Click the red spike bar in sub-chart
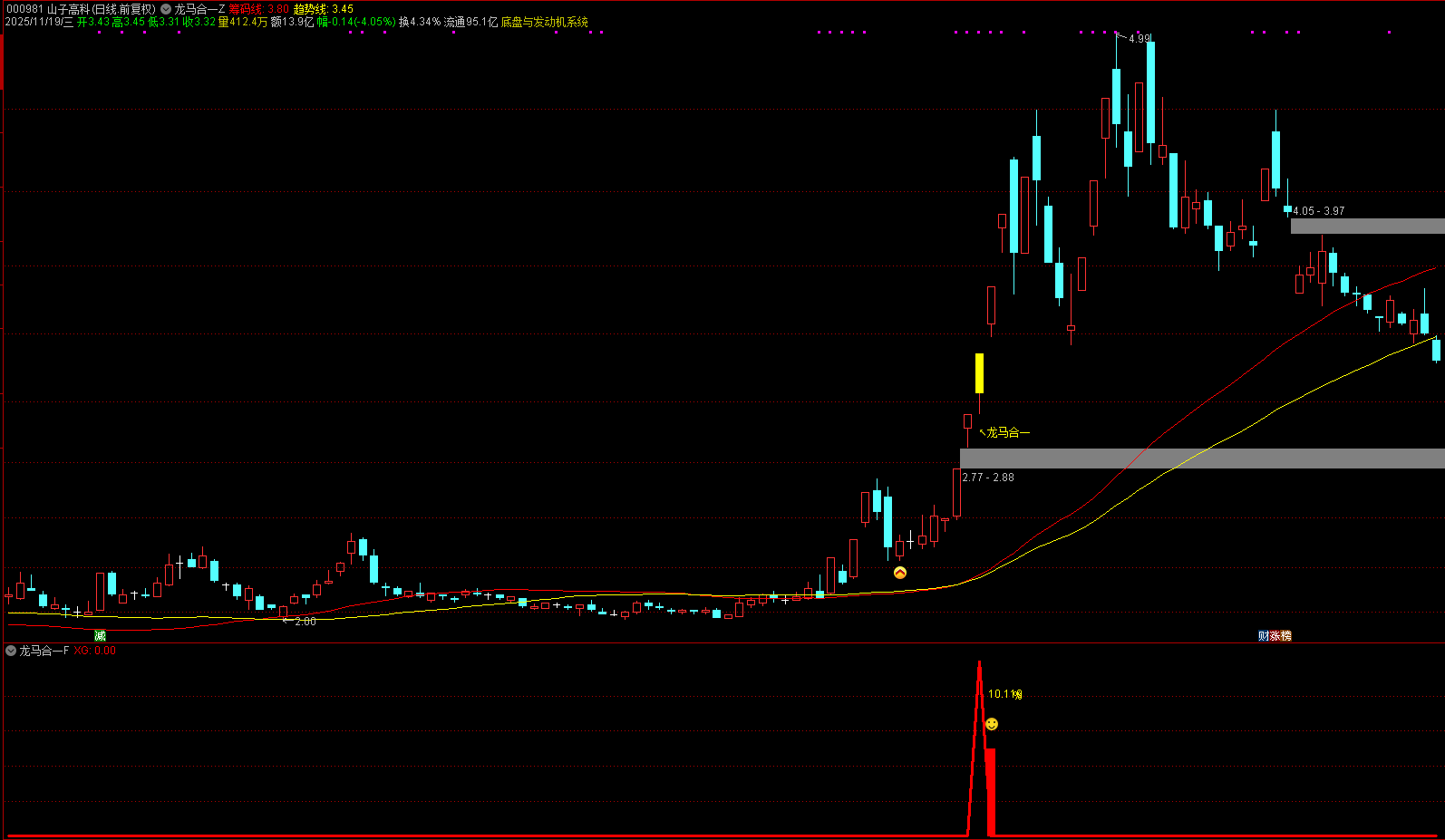The width and height of the screenshot is (1445, 840). [990, 791]
